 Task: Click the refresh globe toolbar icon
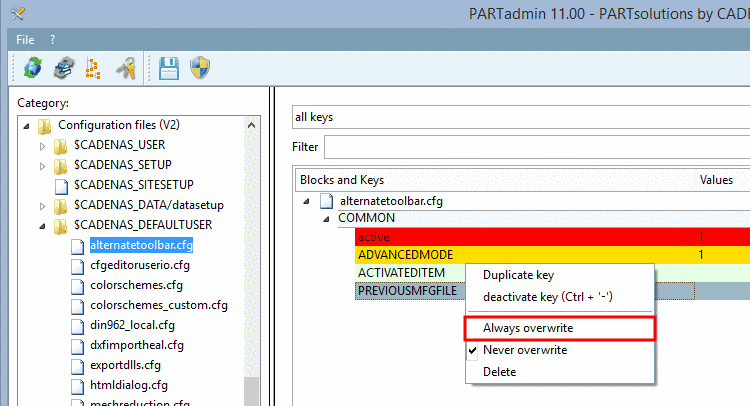33,68
